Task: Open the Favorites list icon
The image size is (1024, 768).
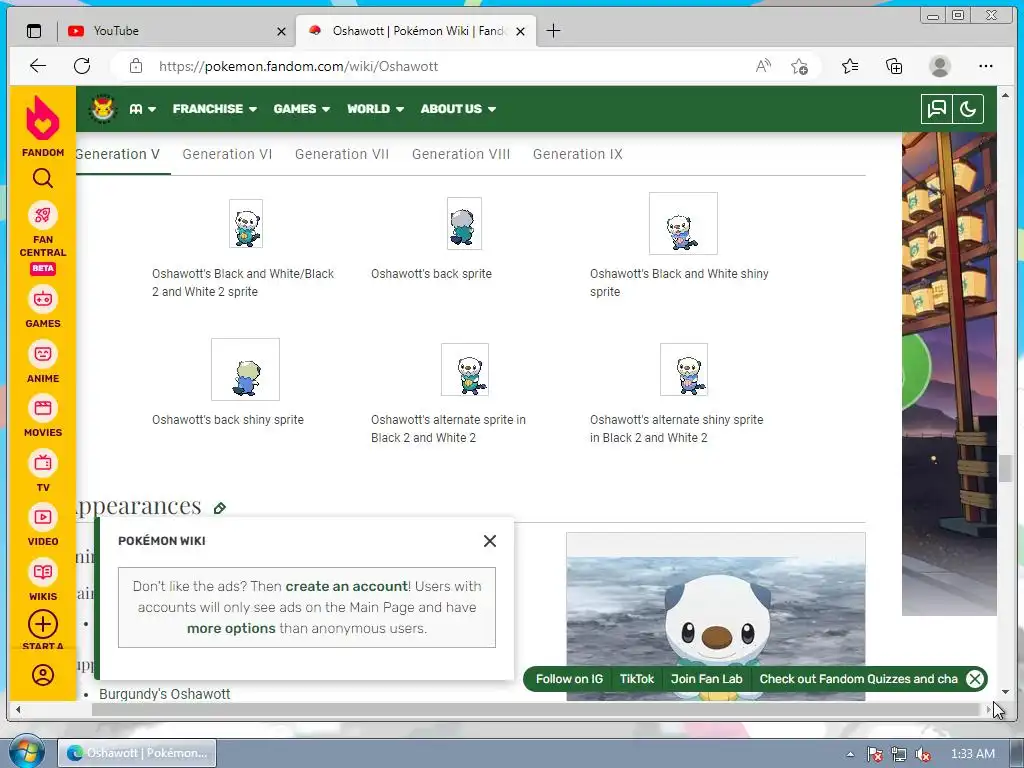Action: [850, 66]
